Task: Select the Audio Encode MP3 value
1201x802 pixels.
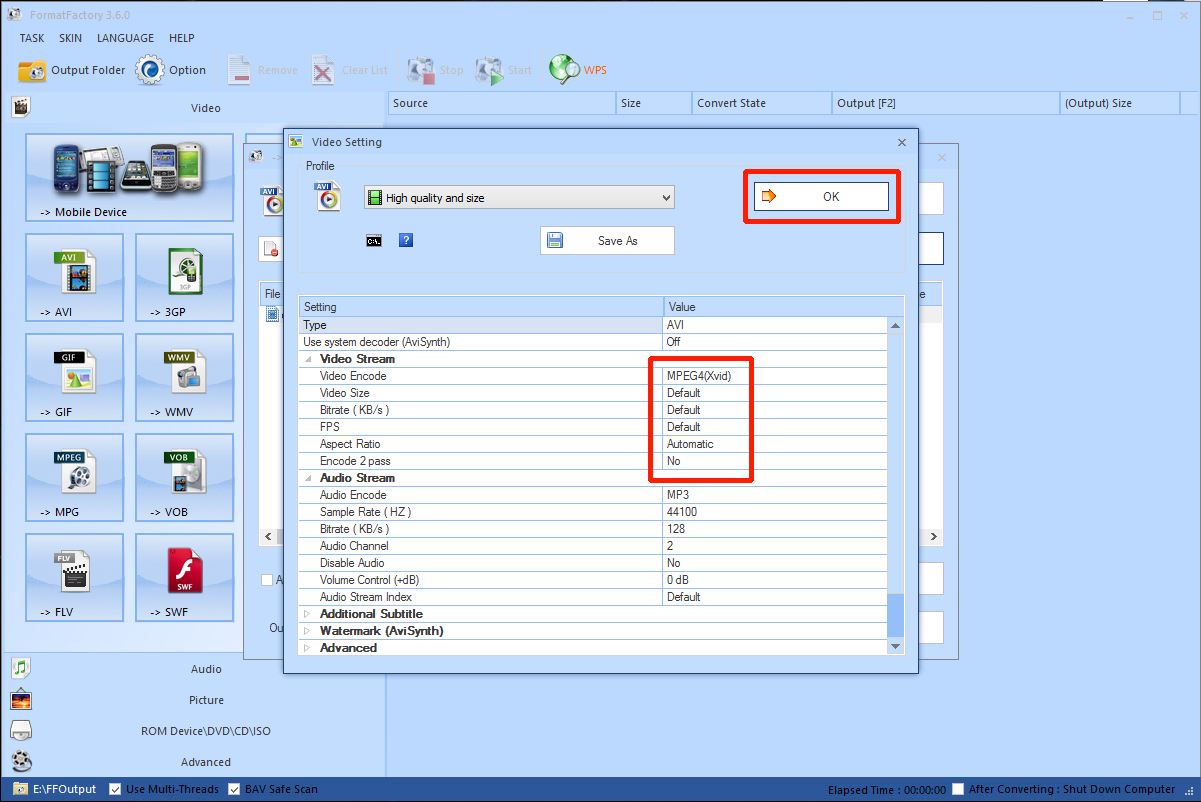Action: pos(775,495)
